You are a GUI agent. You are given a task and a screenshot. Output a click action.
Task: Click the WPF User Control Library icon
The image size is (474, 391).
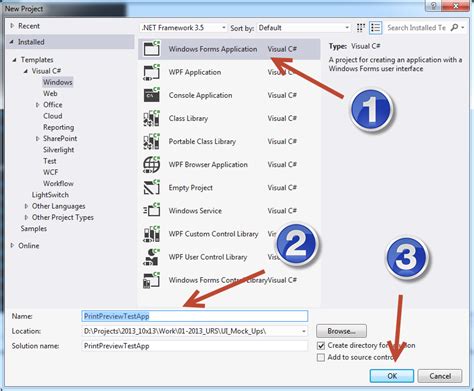[x=152, y=257]
